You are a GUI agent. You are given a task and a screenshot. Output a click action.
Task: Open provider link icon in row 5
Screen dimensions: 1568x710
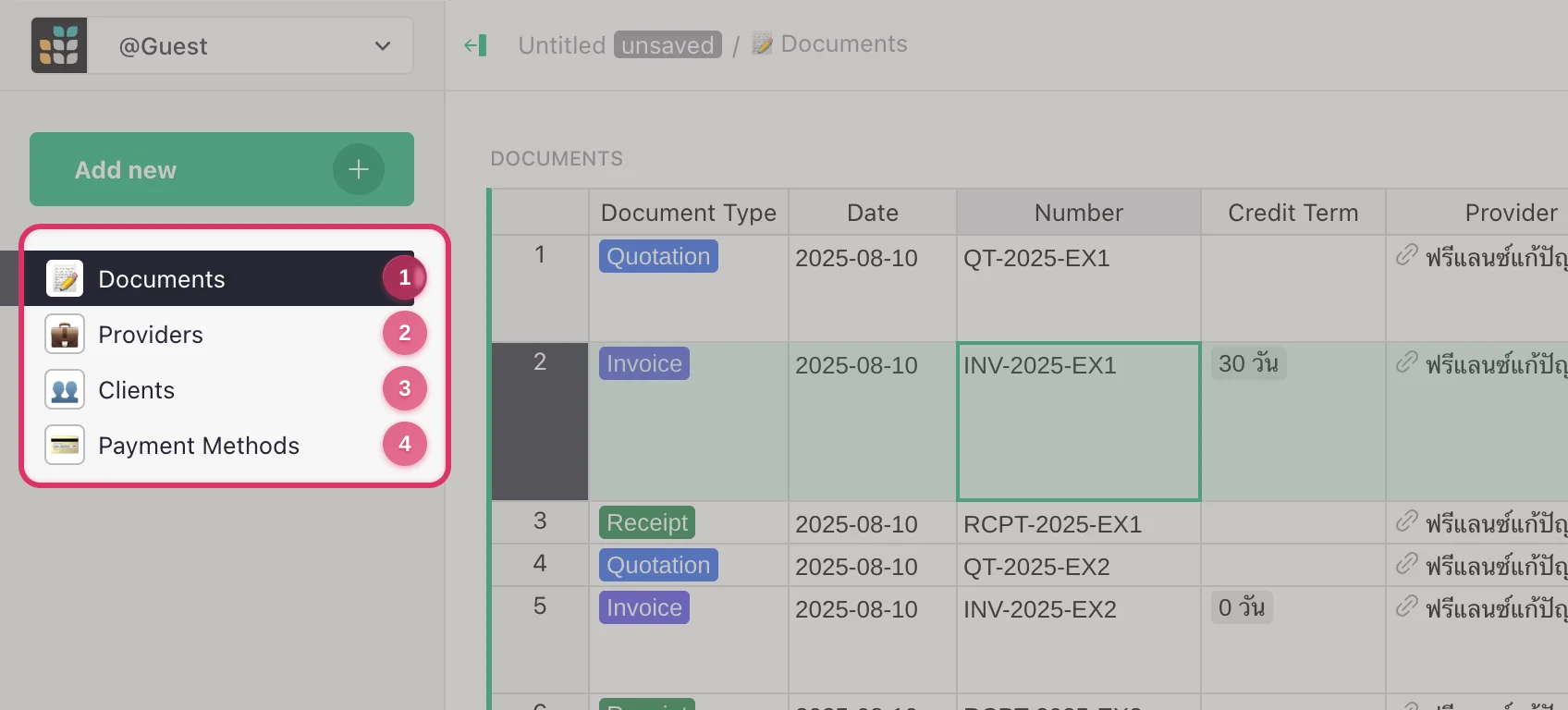[x=1406, y=606]
